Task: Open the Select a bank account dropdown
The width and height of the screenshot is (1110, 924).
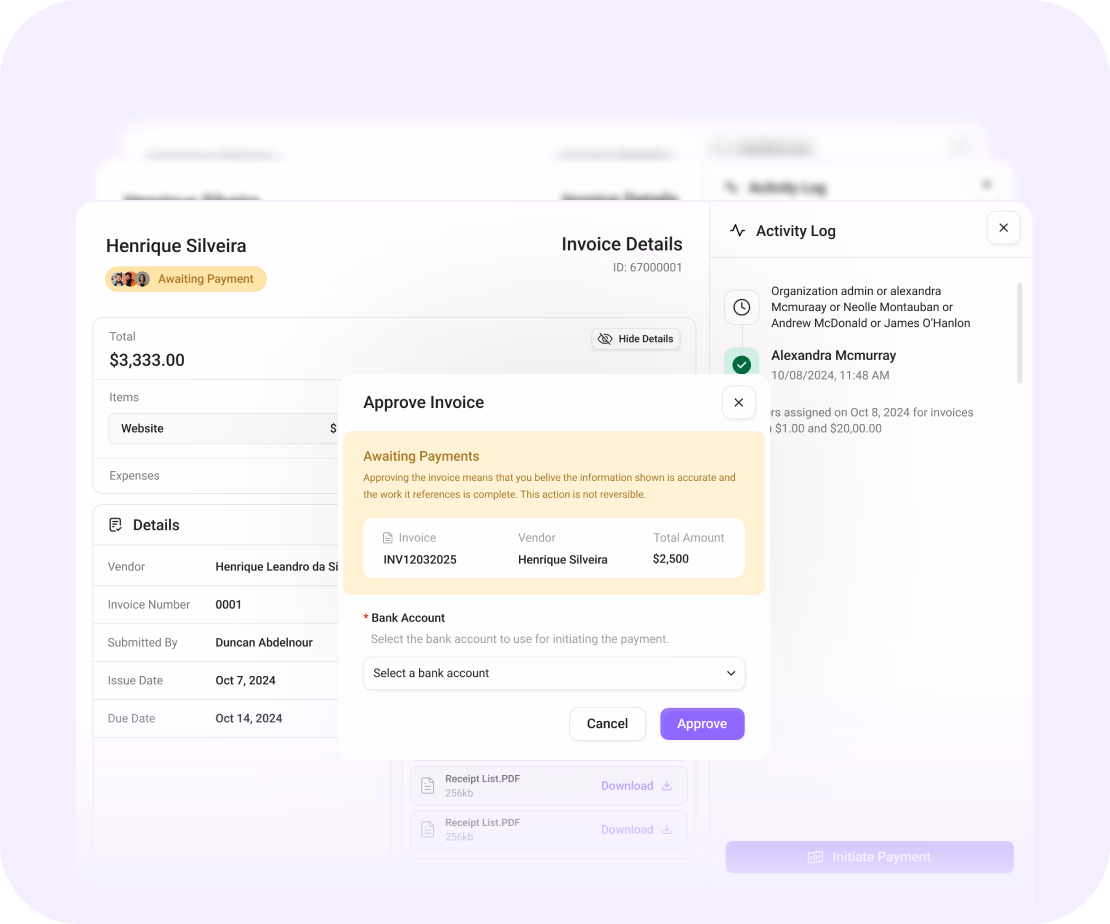Action: (554, 673)
